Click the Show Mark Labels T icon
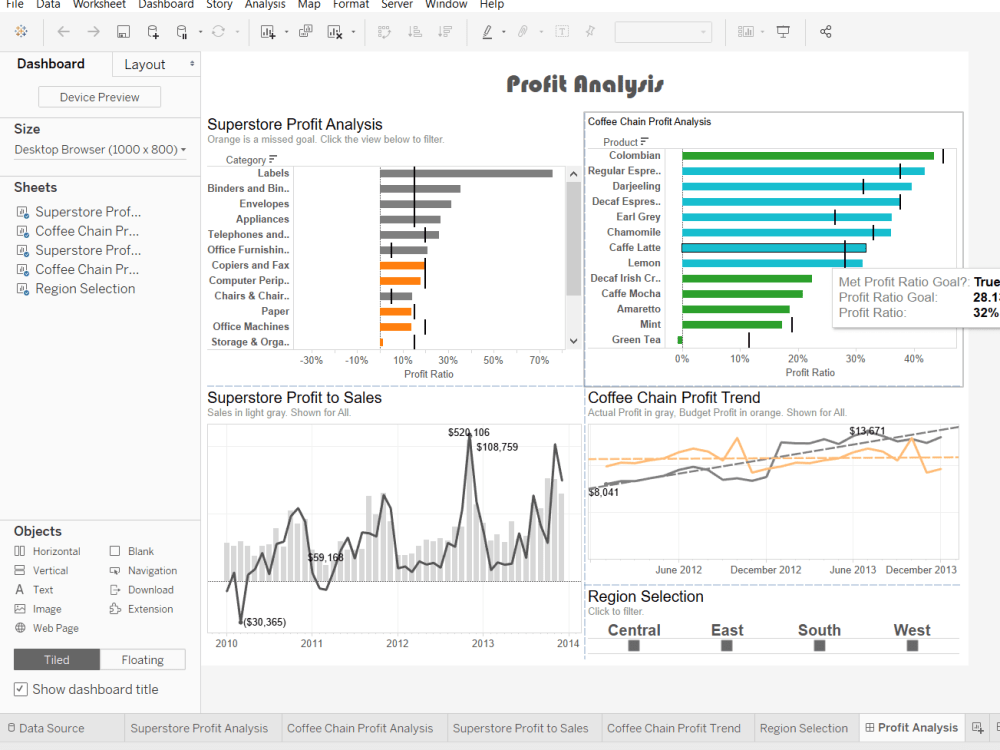The width and height of the screenshot is (1000, 750). (562, 31)
